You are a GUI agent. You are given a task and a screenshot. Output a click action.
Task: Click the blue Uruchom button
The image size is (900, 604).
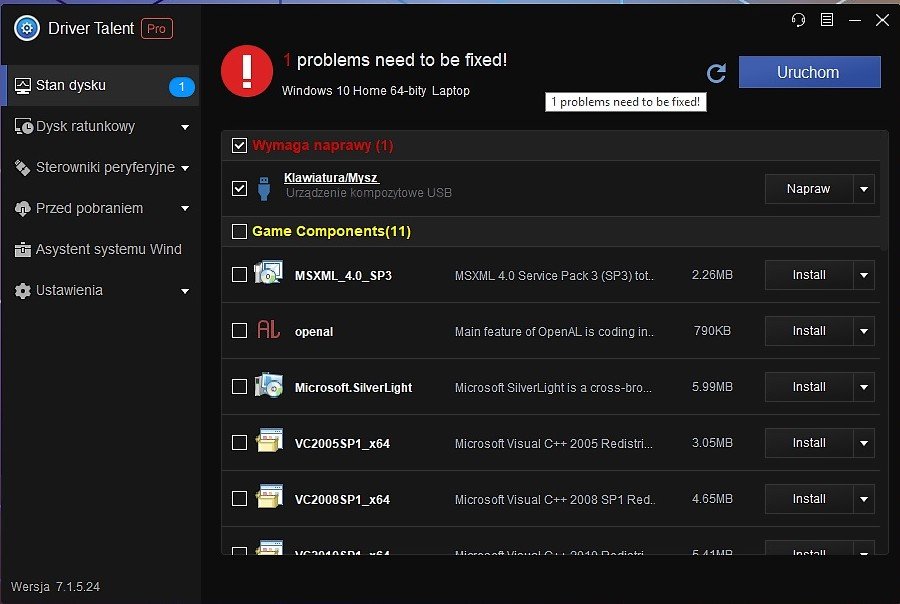(809, 72)
